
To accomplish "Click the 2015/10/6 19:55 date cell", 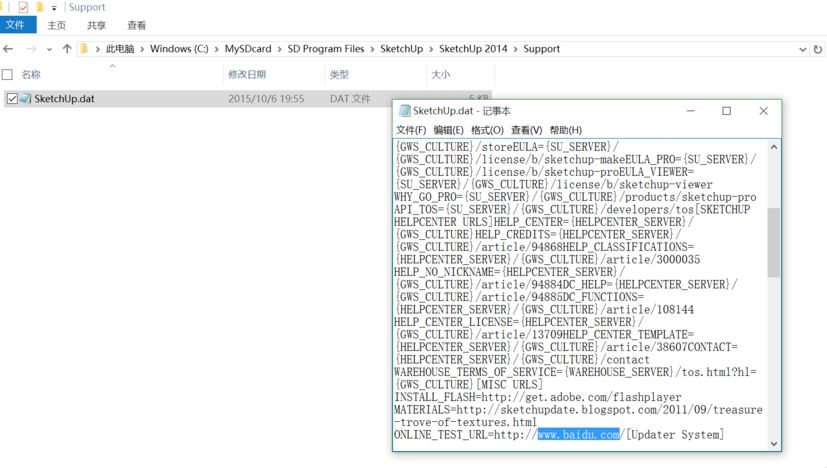I will [266, 99].
